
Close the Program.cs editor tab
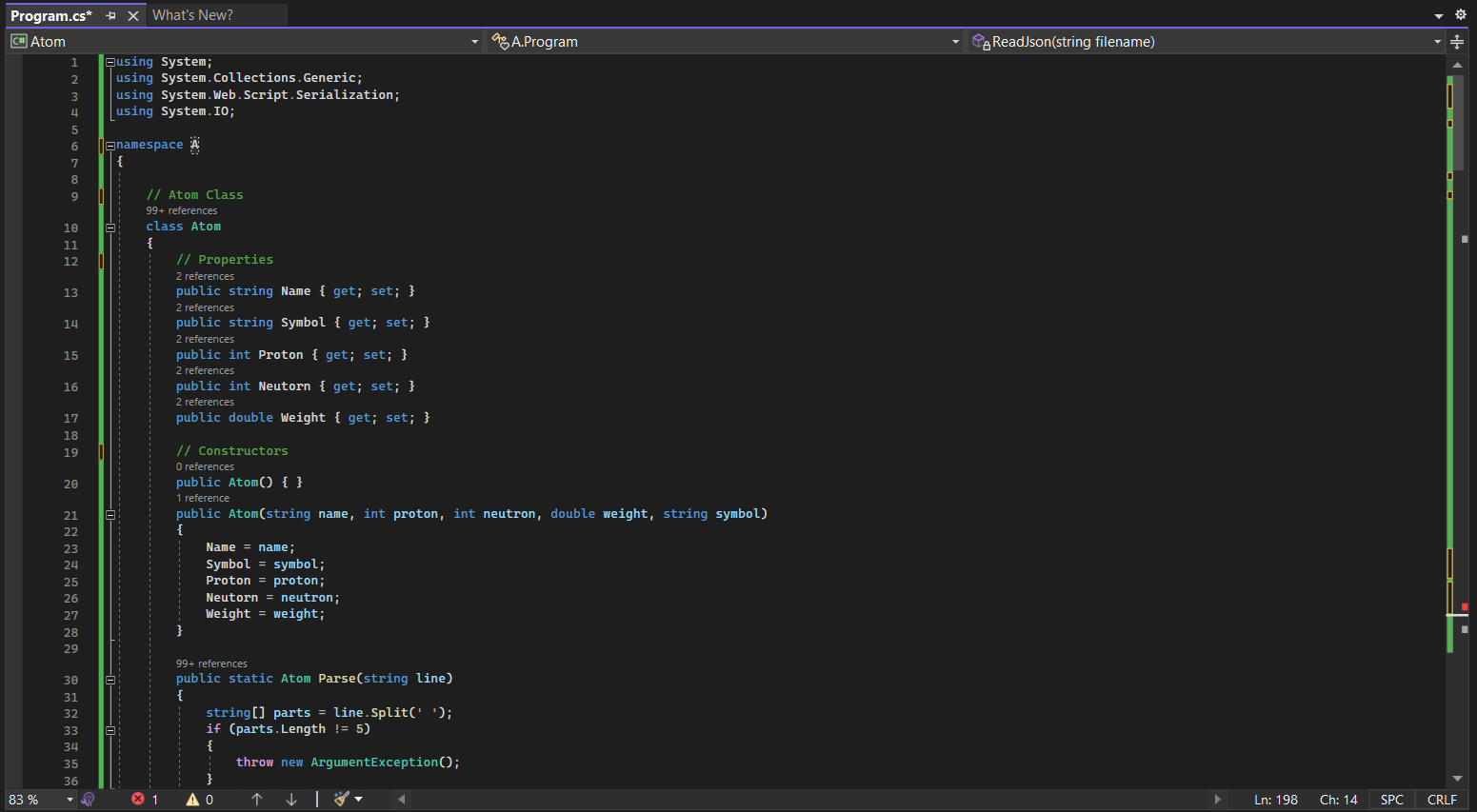[133, 15]
